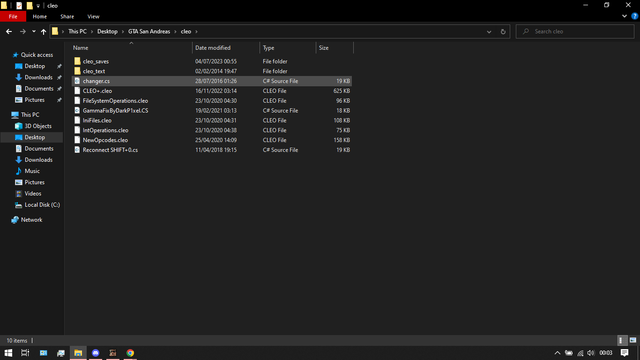
Task: Open Local Disk (C:) in navigation pane
Action: [x=42, y=205]
